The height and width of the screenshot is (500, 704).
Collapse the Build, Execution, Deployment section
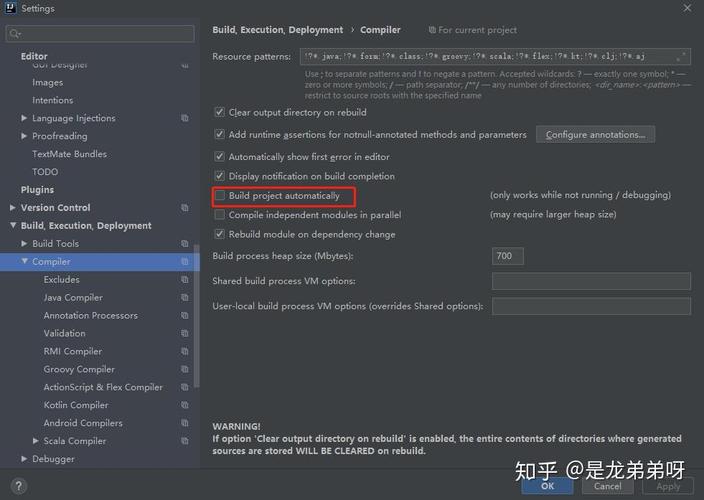tap(13, 226)
